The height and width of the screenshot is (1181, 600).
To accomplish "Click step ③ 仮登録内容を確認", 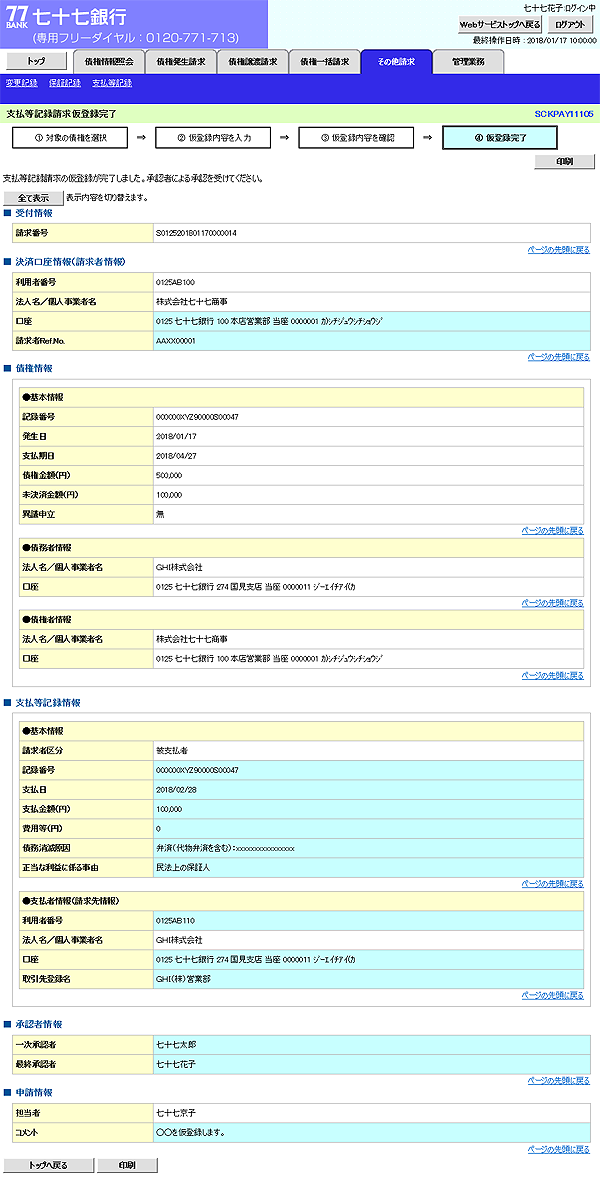I will pyautogui.click(x=357, y=138).
